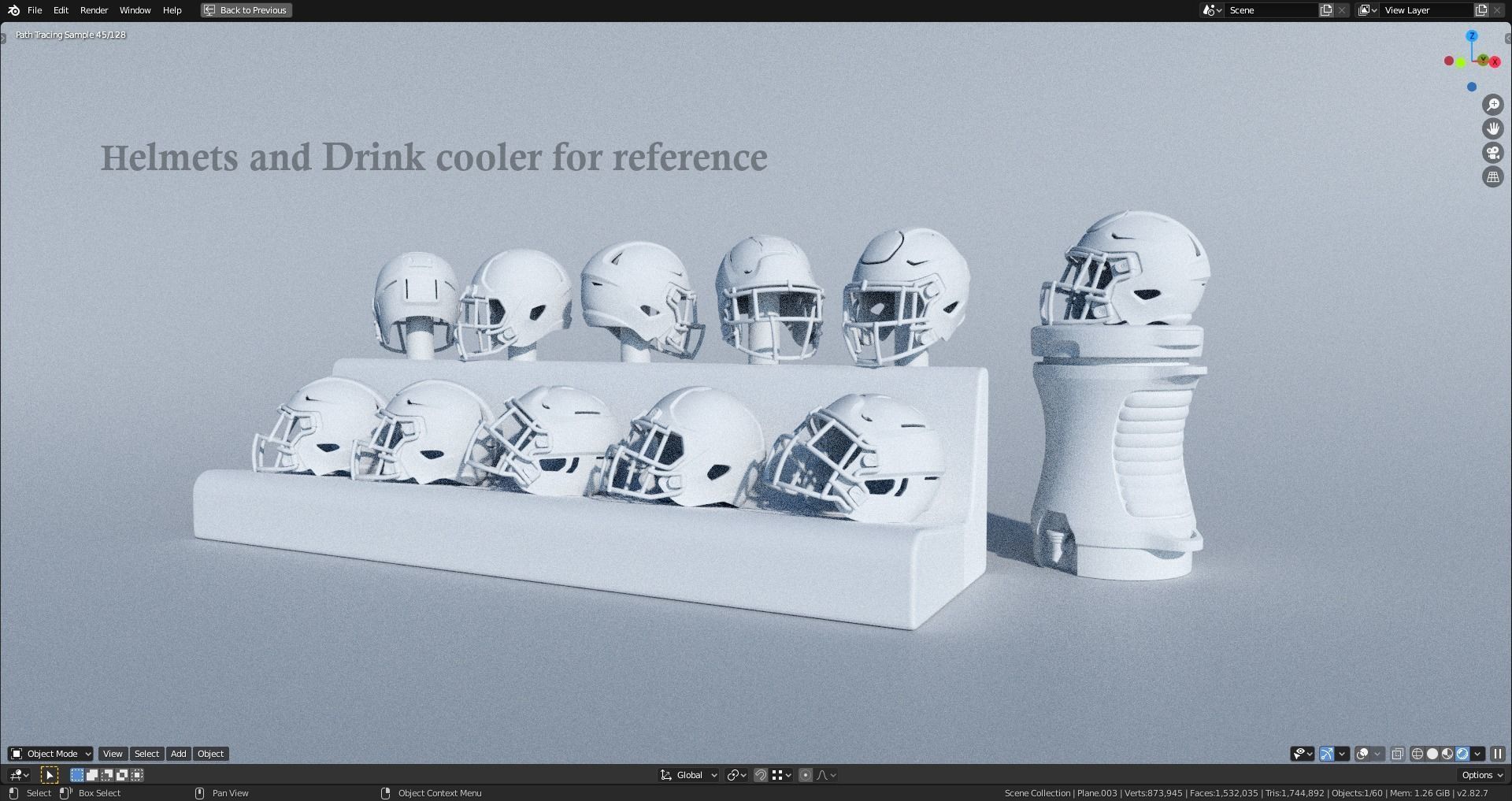Open the view layer browse dropdown
Image resolution: width=1512 pixels, height=801 pixels.
(1368, 10)
